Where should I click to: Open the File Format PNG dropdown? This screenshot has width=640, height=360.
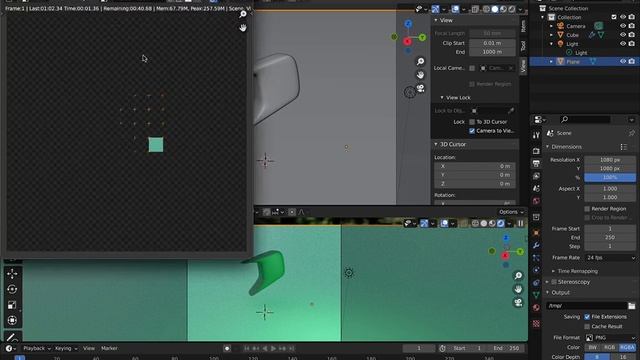coord(611,338)
